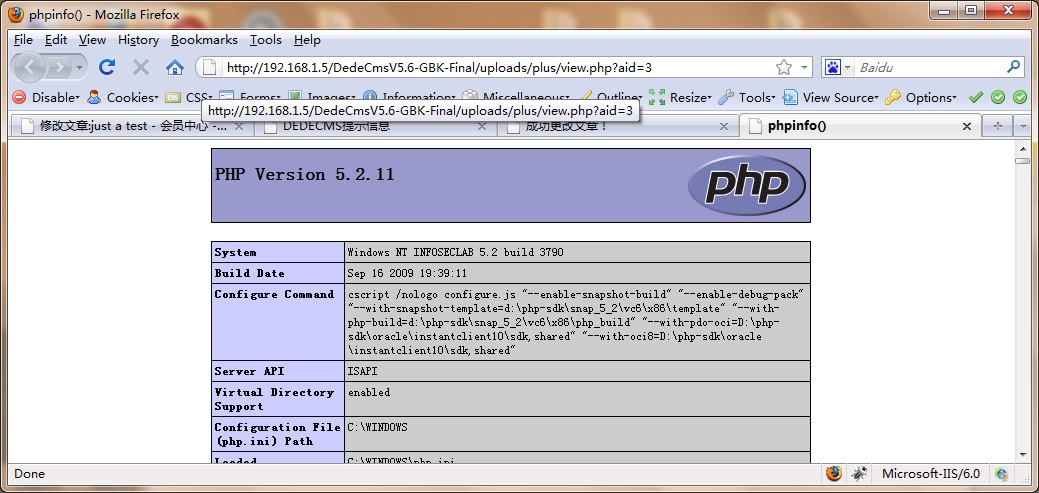
Task: Stop loading with the X stop icon
Action: point(140,67)
